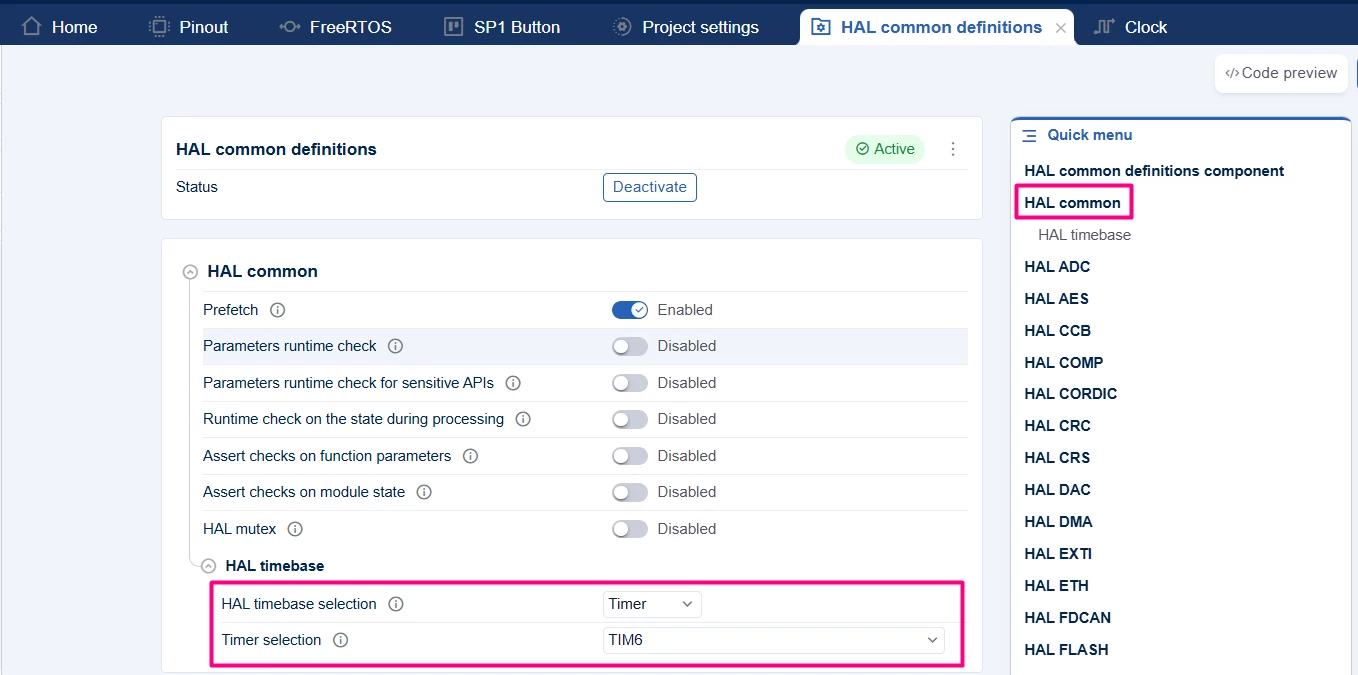Open the three-dot options menu near Active
The image size is (1358, 675).
953,149
